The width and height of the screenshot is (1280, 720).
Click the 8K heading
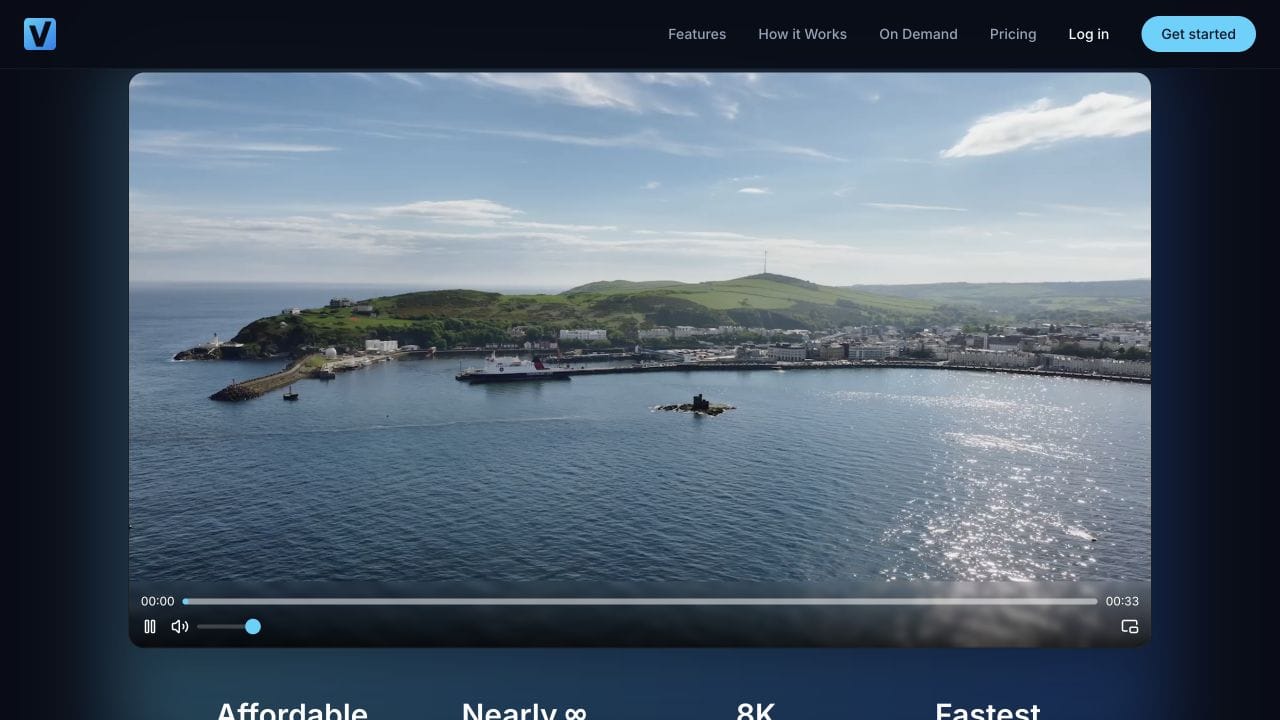coord(755,710)
